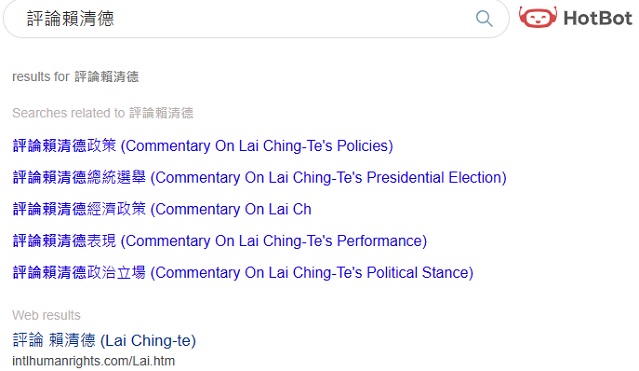Open the truncated 評論賴清德經濟政策 related search
This screenshot has width=639, height=371.
point(162,209)
